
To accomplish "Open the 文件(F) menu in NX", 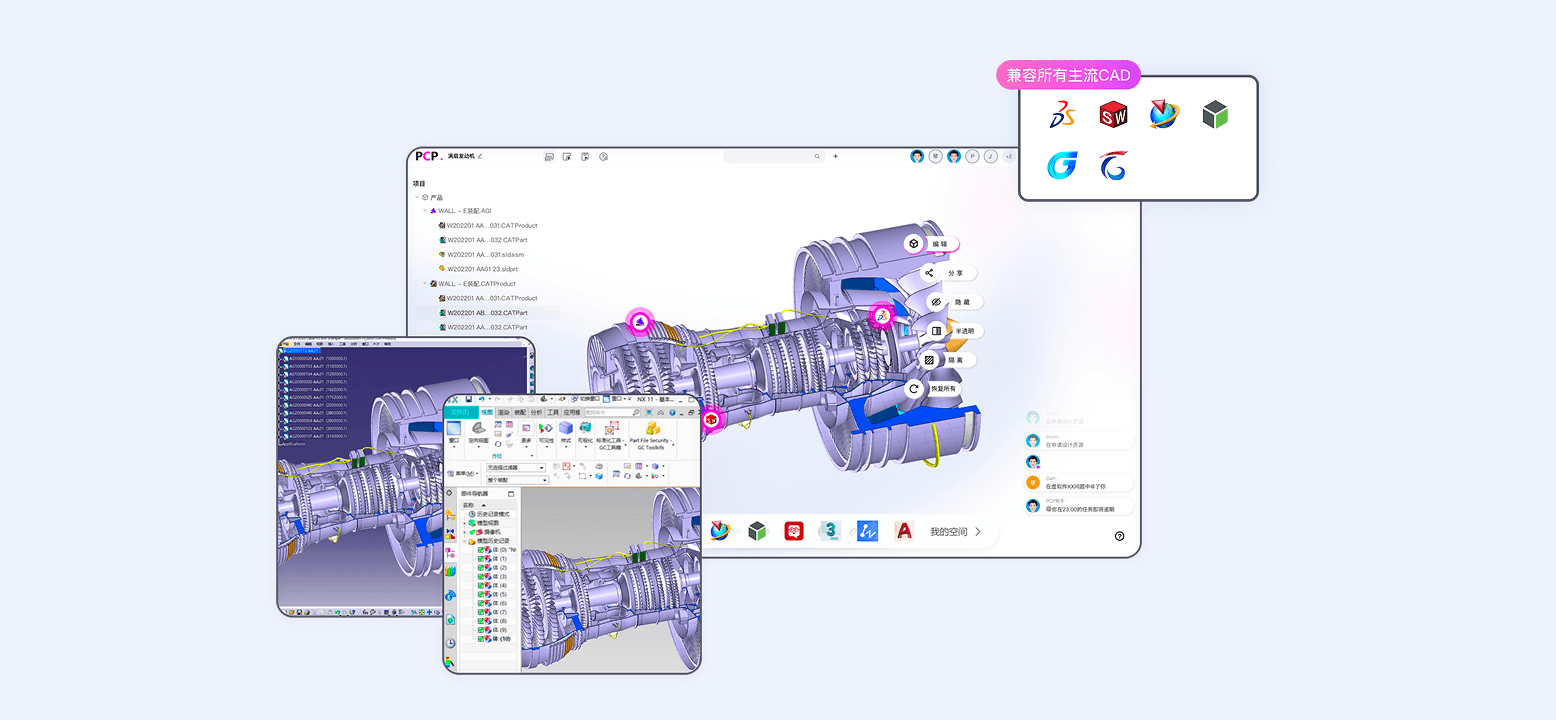I will coord(460,412).
